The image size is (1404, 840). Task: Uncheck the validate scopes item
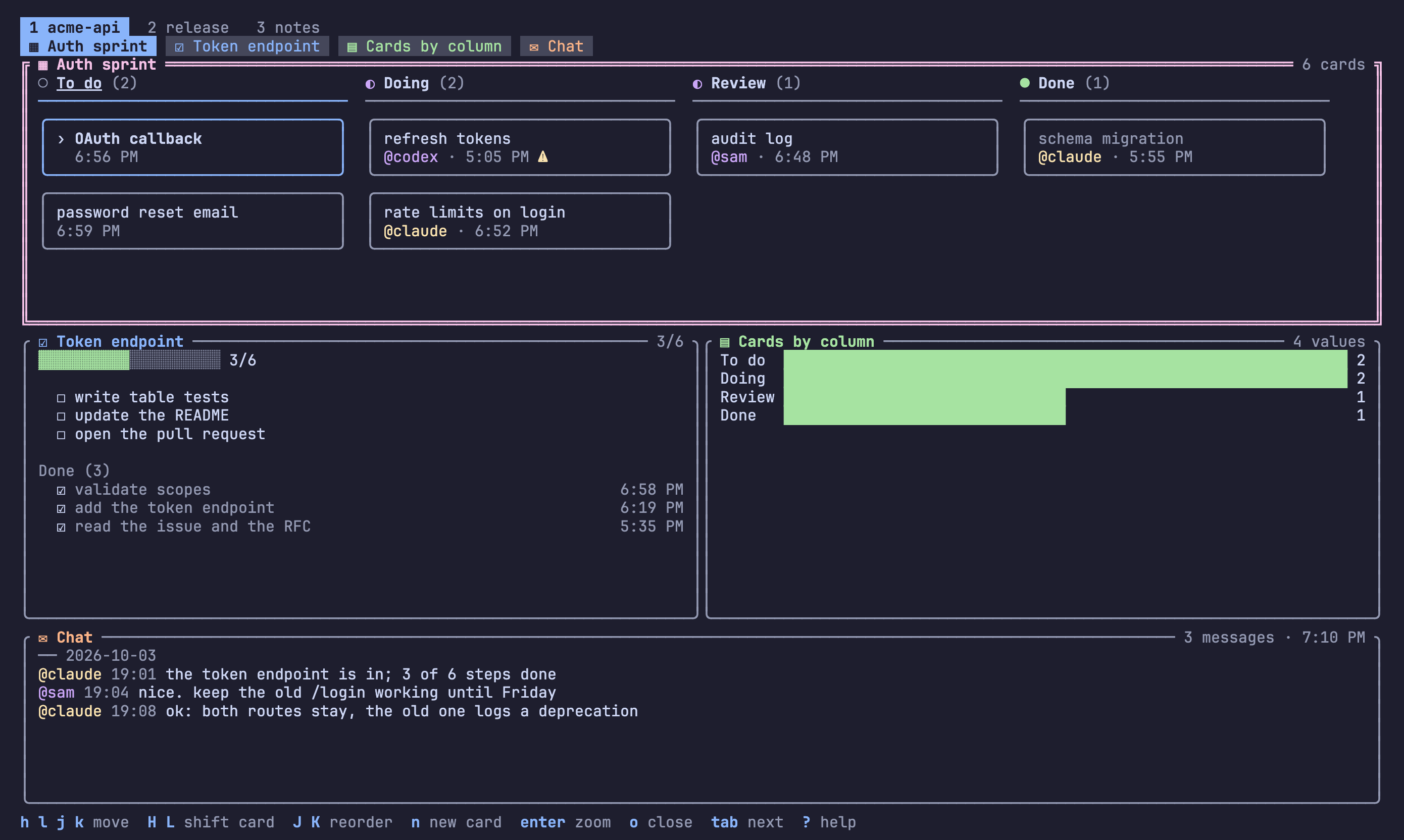(61, 490)
